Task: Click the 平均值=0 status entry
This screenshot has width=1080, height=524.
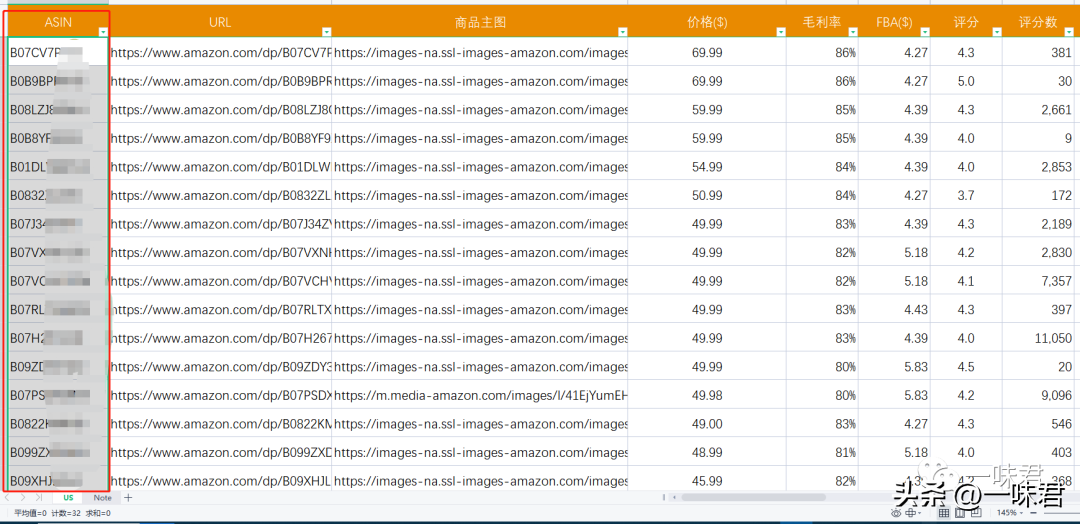Action: [31, 513]
